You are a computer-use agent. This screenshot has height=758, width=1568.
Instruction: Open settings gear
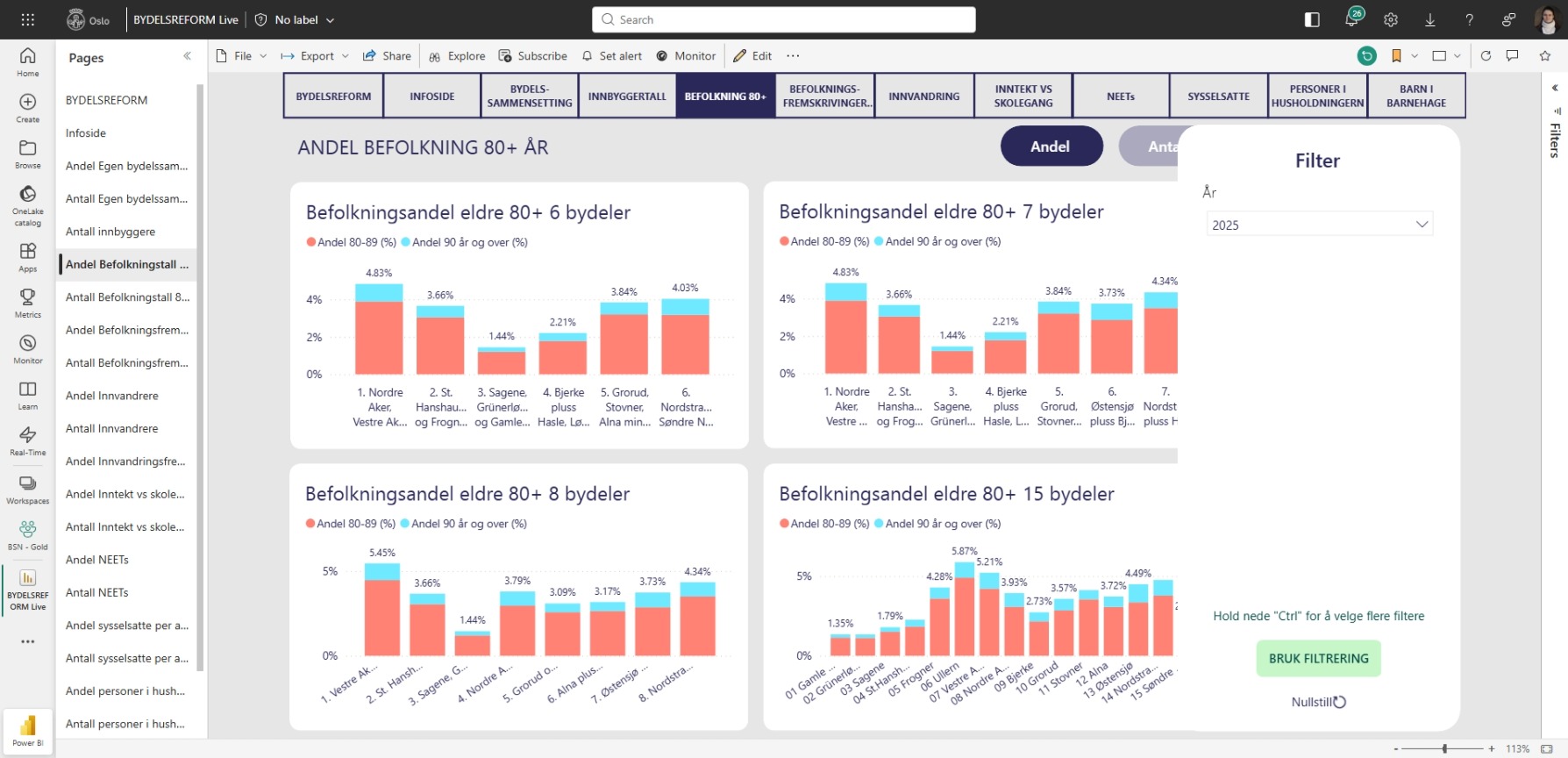tap(1391, 19)
